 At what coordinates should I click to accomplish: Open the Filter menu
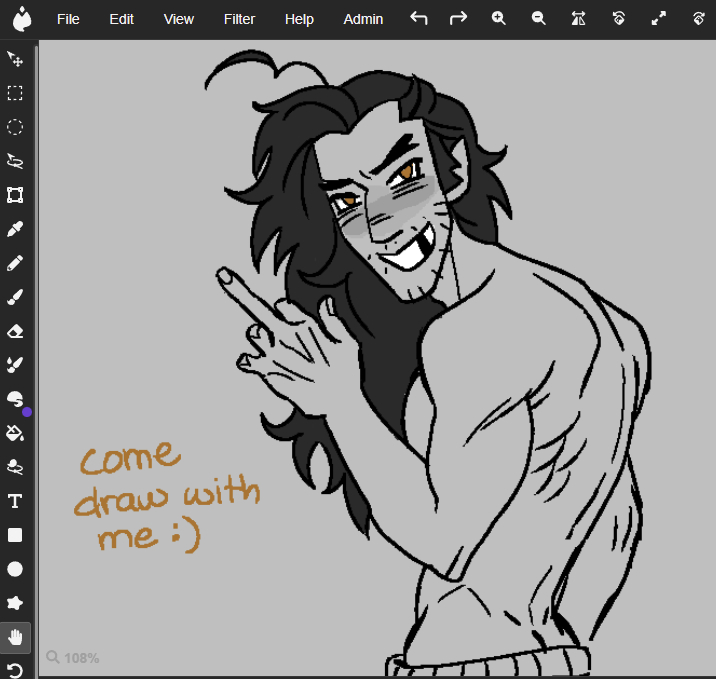click(239, 19)
